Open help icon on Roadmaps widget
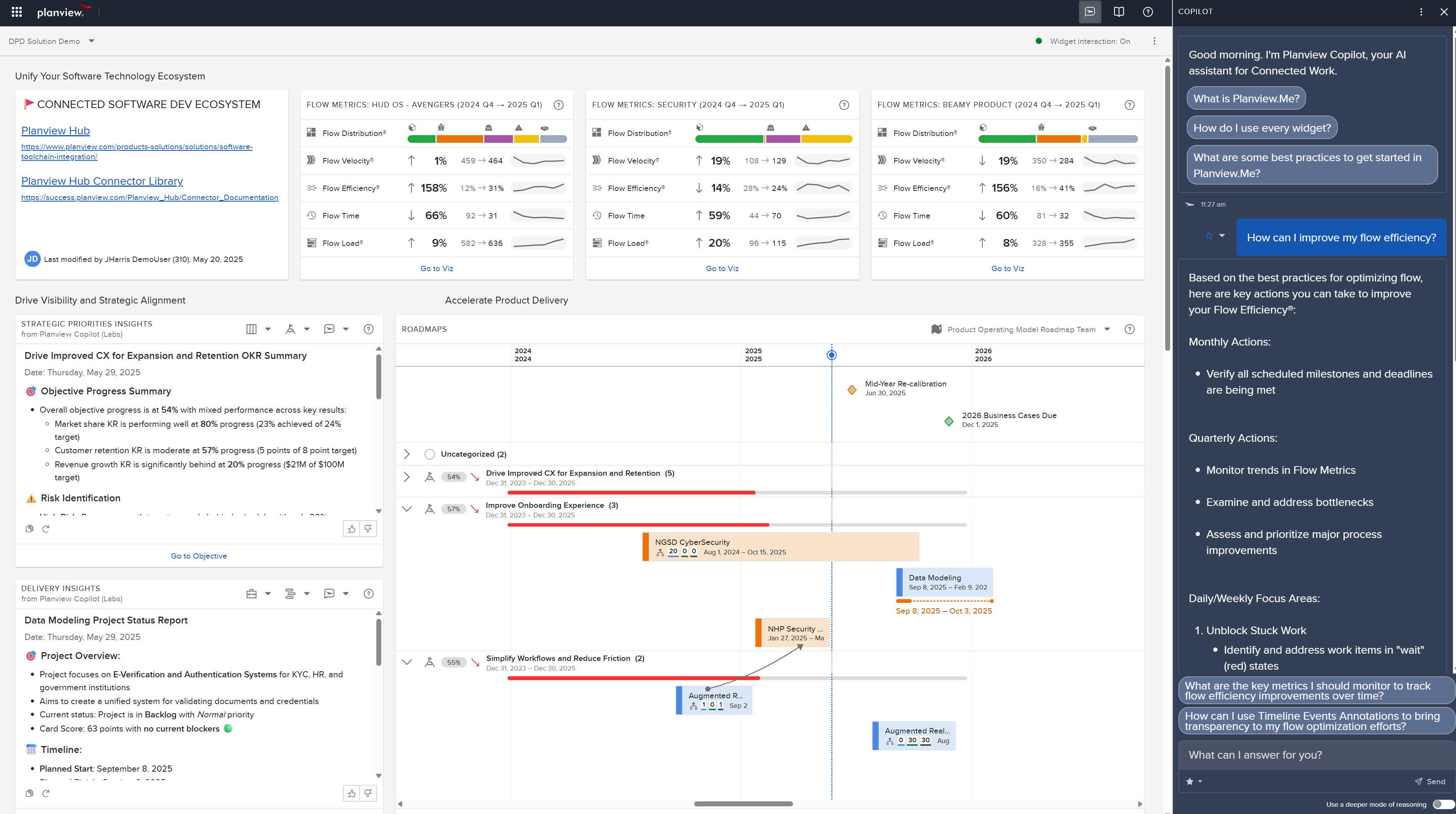This screenshot has width=1456, height=814. click(x=1129, y=329)
